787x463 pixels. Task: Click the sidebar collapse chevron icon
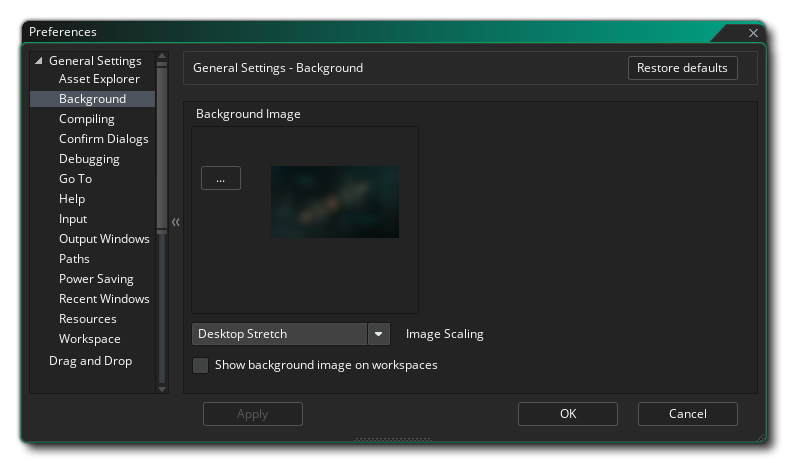pos(175,222)
